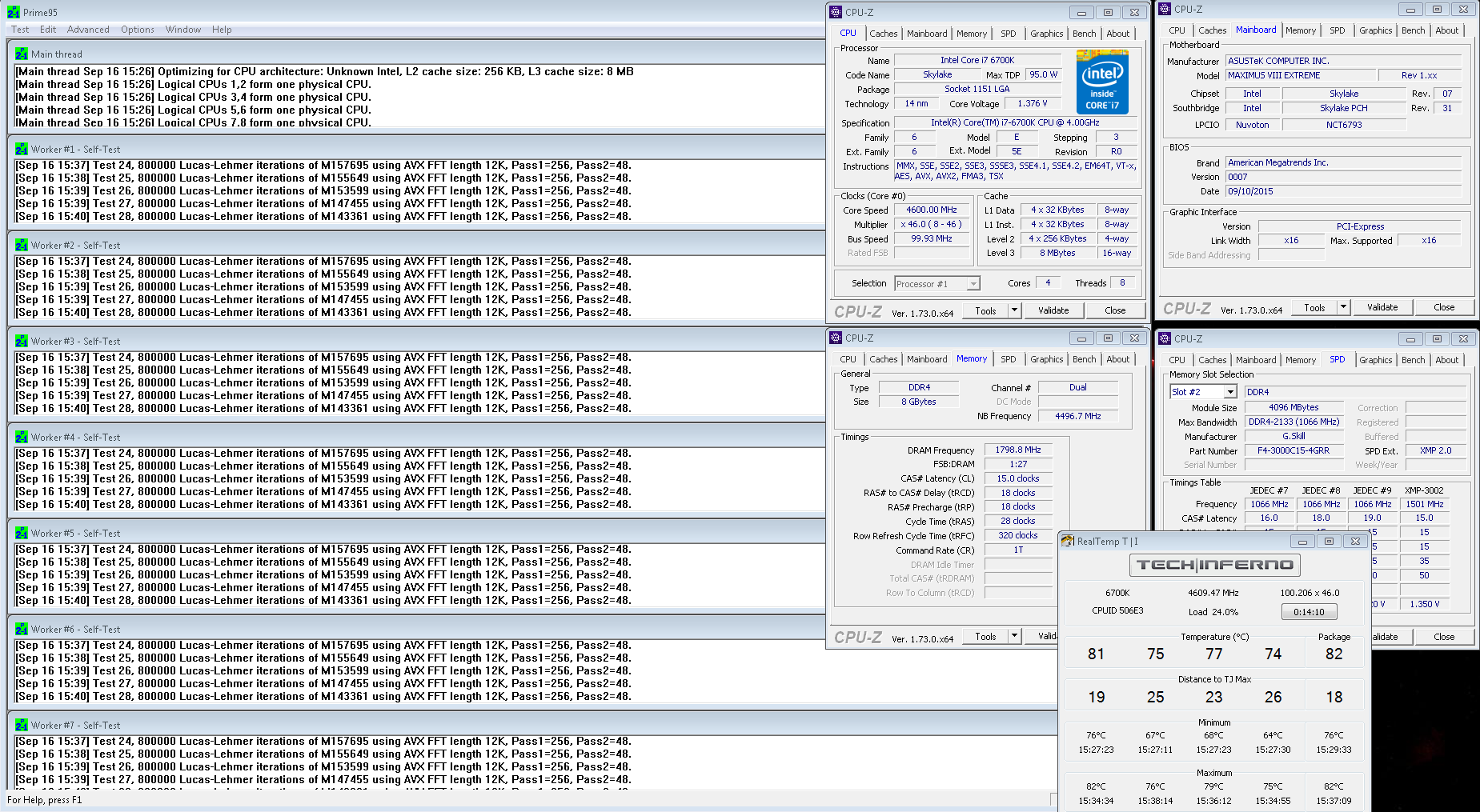Click Tools button in CPU-Z Memory window
Image resolution: width=1480 pixels, height=812 pixels.
click(x=985, y=636)
